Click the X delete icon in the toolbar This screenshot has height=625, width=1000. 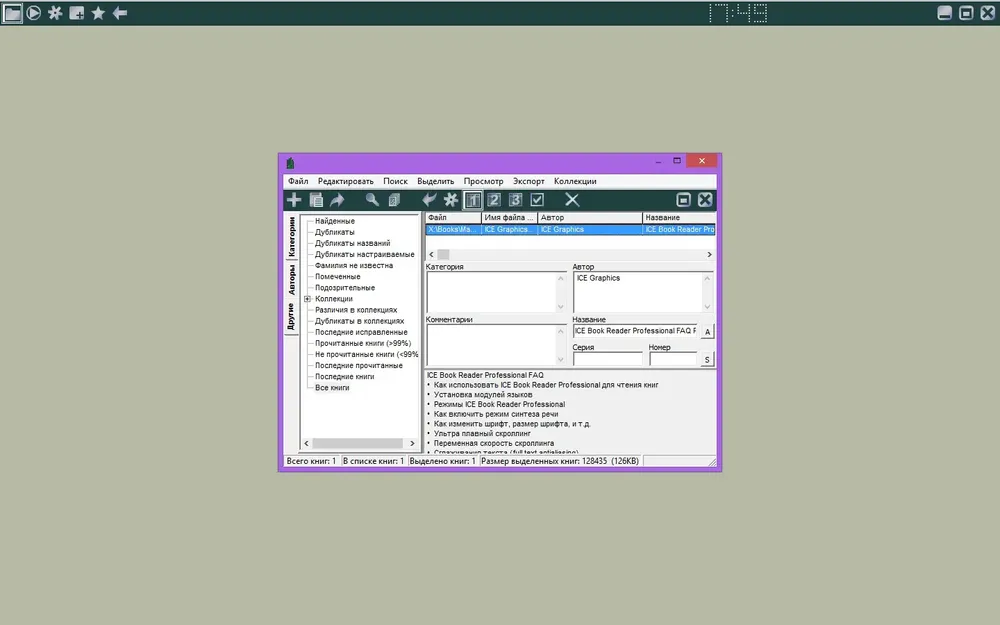point(572,200)
